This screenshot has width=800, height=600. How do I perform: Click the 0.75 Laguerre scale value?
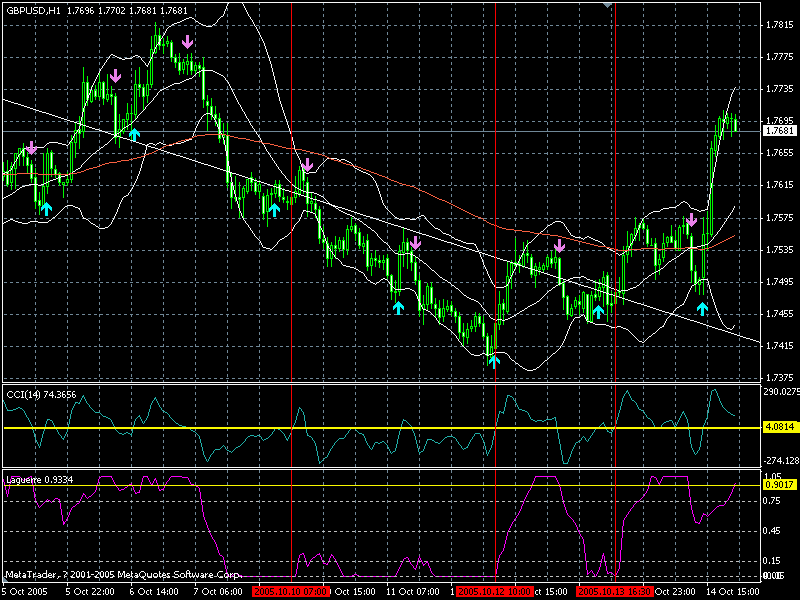772,501
